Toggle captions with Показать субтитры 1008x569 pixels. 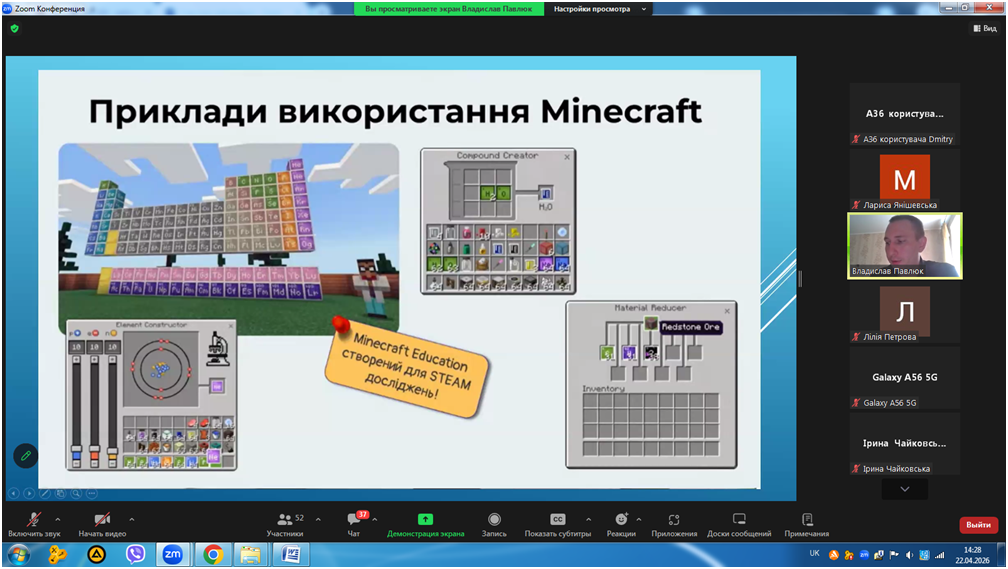click(x=558, y=520)
